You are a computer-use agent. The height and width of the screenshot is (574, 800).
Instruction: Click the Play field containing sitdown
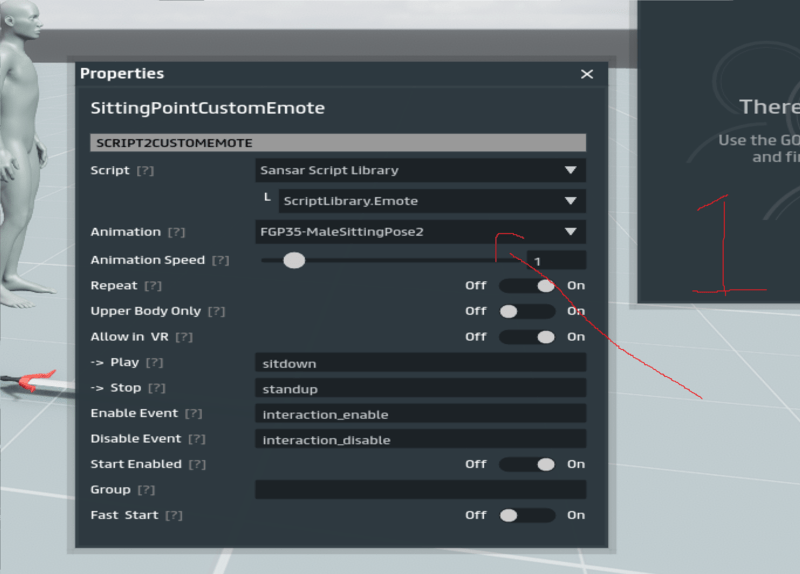tap(420, 363)
